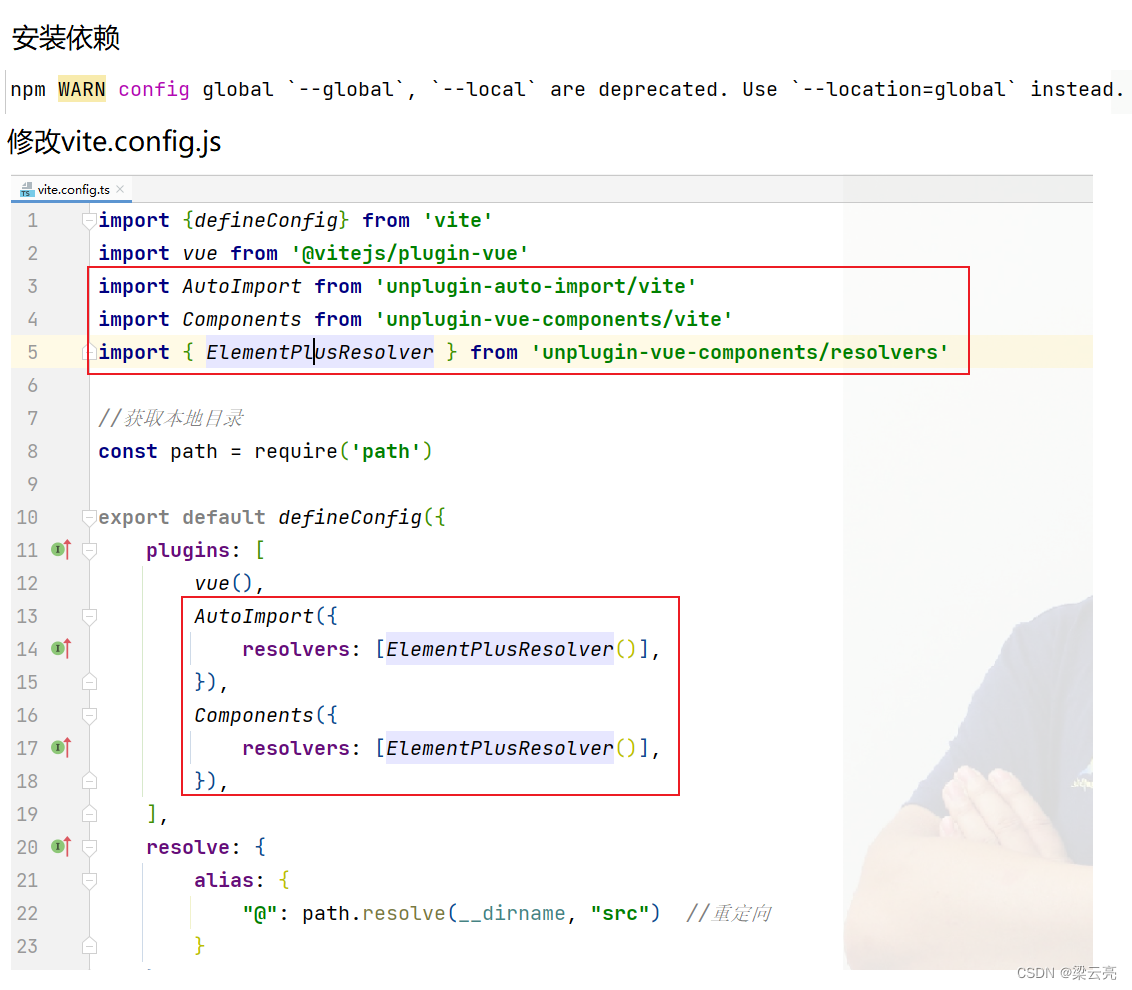
Task: Click the TypeScript file icon on vite.config.ts tab
Action: tap(27, 190)
